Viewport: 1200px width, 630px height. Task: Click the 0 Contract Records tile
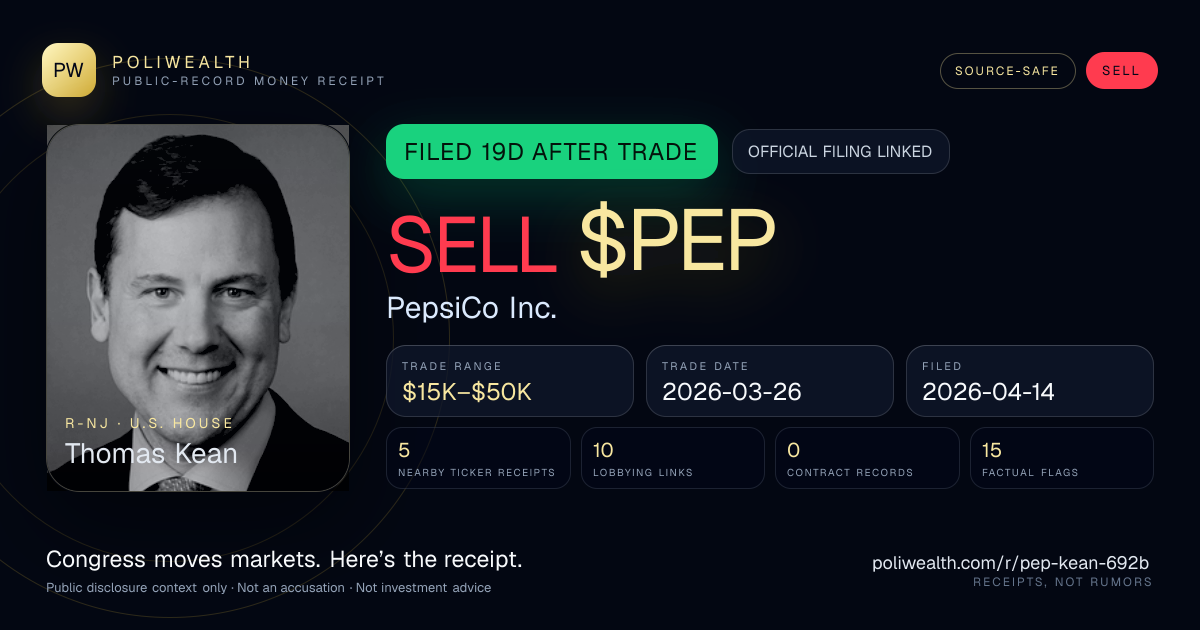867,458
